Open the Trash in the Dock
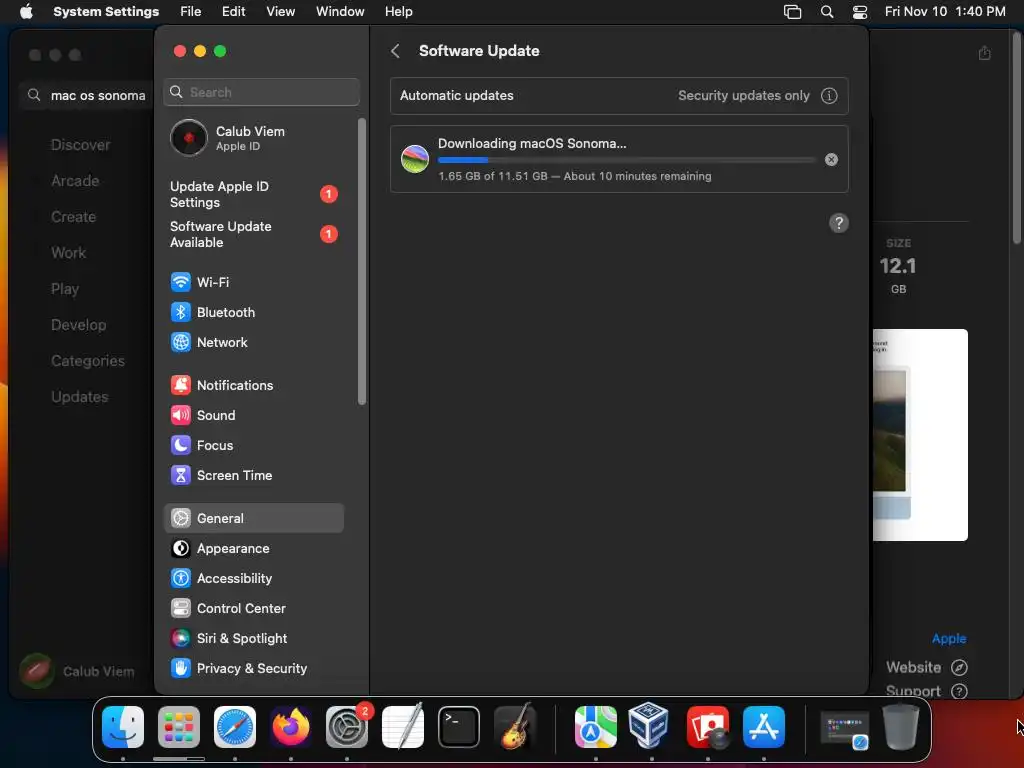The width and height of the screenshot is (1024, 768). [901, 727]
